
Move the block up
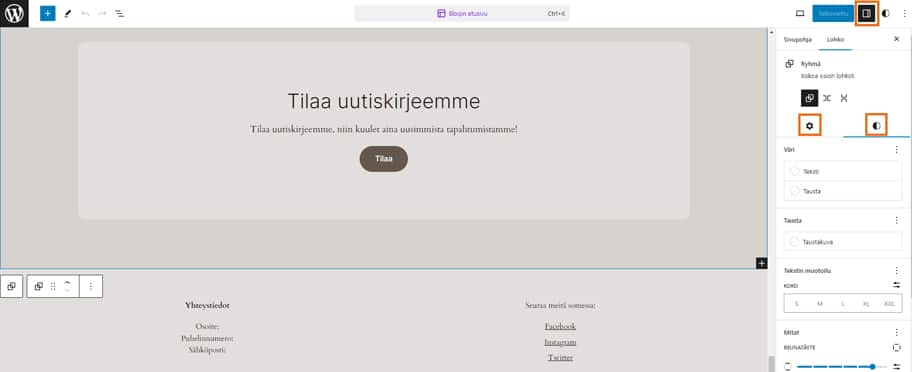click(67, 282)
